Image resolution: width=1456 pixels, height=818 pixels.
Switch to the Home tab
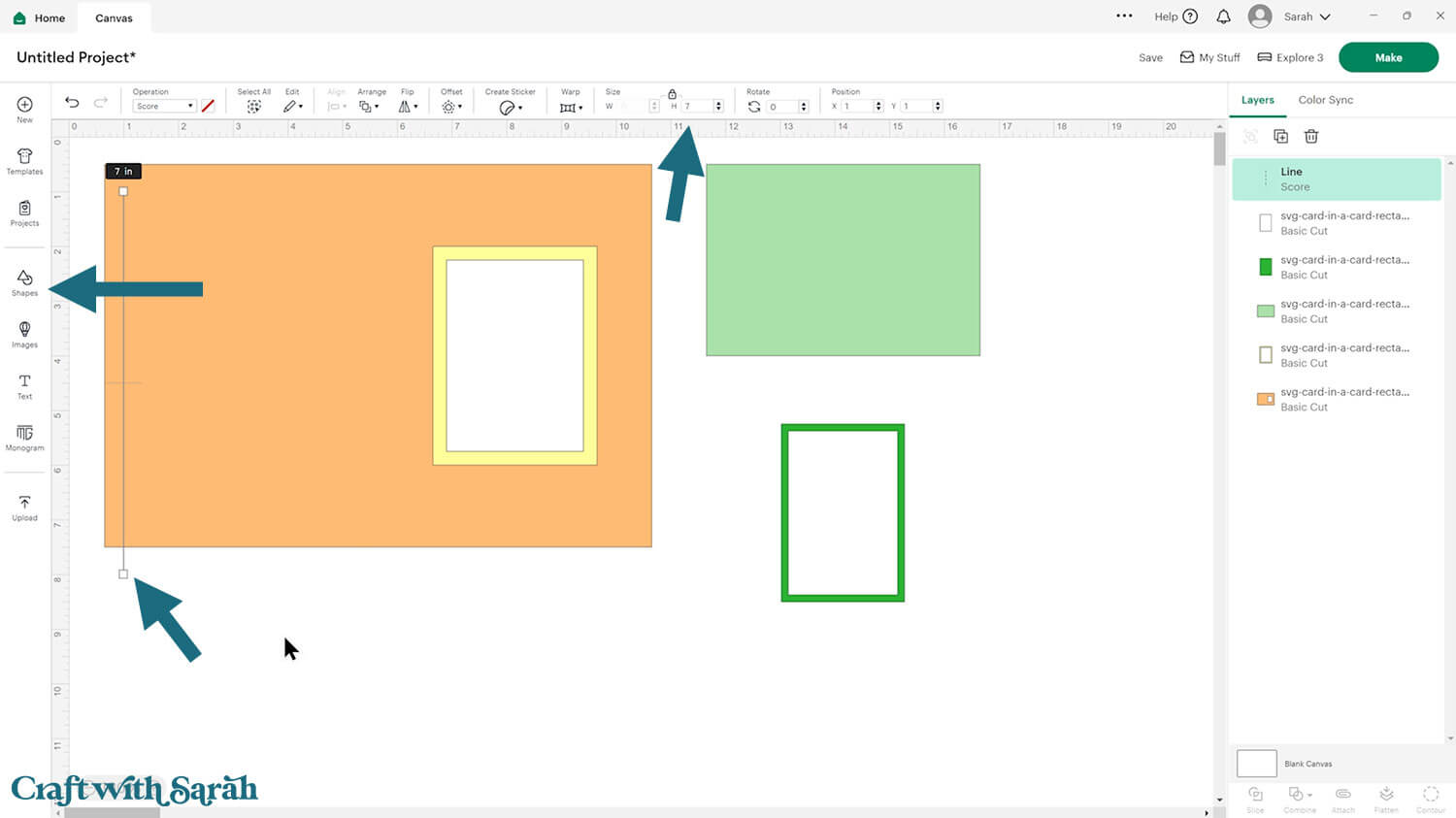click(40, 17)
